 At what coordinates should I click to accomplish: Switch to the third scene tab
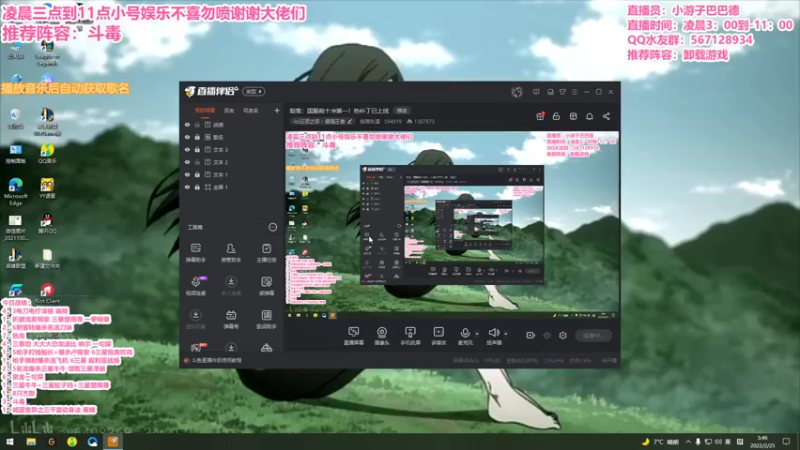click(251, 111)
